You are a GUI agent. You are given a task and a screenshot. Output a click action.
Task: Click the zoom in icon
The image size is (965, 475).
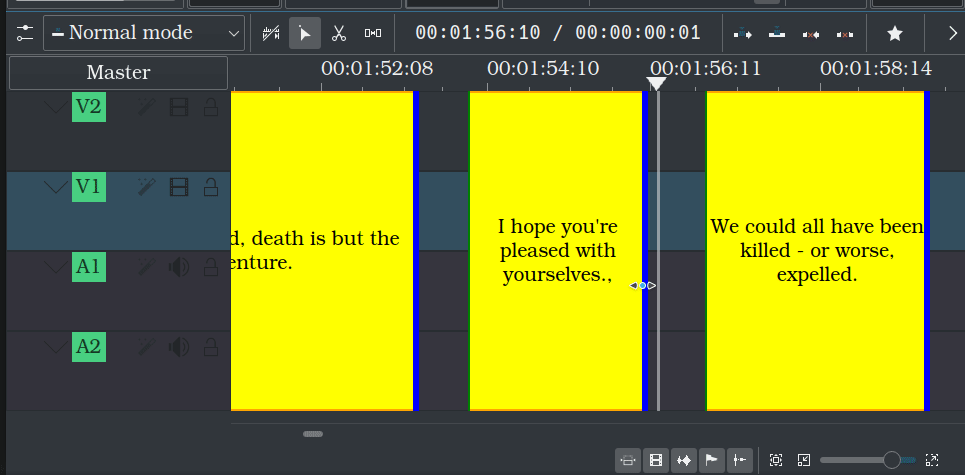click(932, 460)
